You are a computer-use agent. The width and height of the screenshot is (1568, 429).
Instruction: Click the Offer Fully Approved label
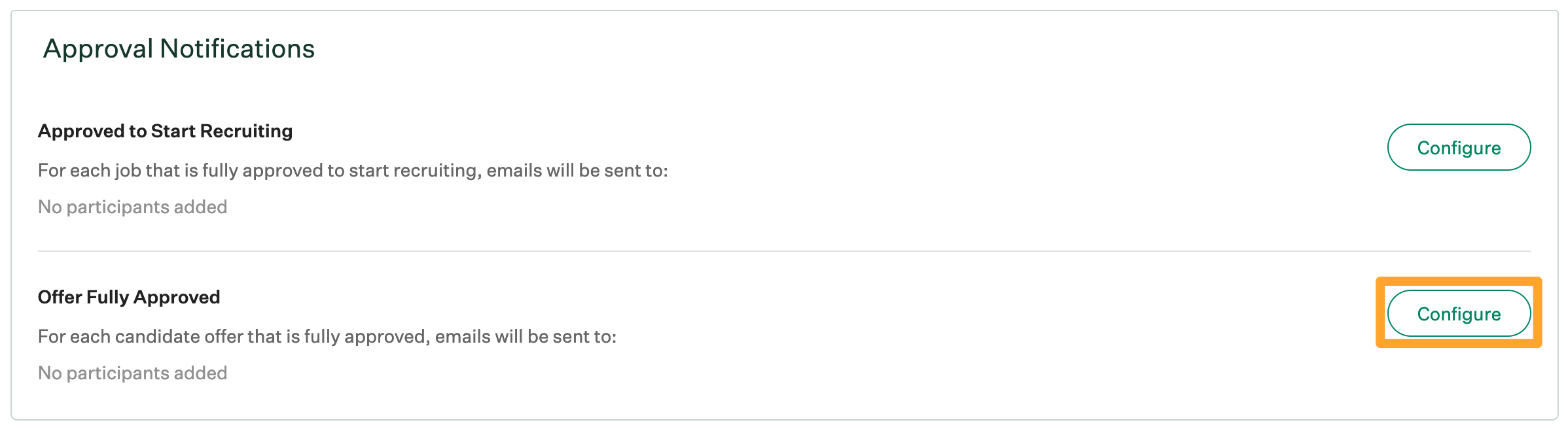129,296
